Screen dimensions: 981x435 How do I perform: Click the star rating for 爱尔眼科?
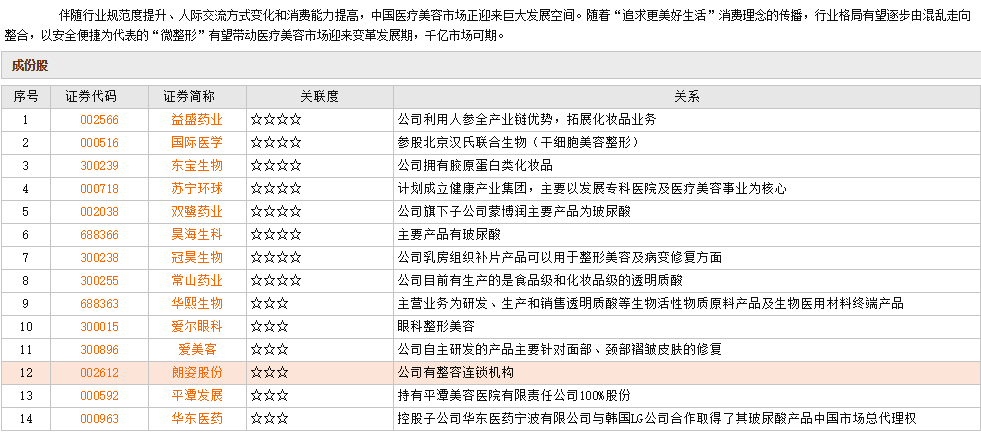tap(270, 327)
